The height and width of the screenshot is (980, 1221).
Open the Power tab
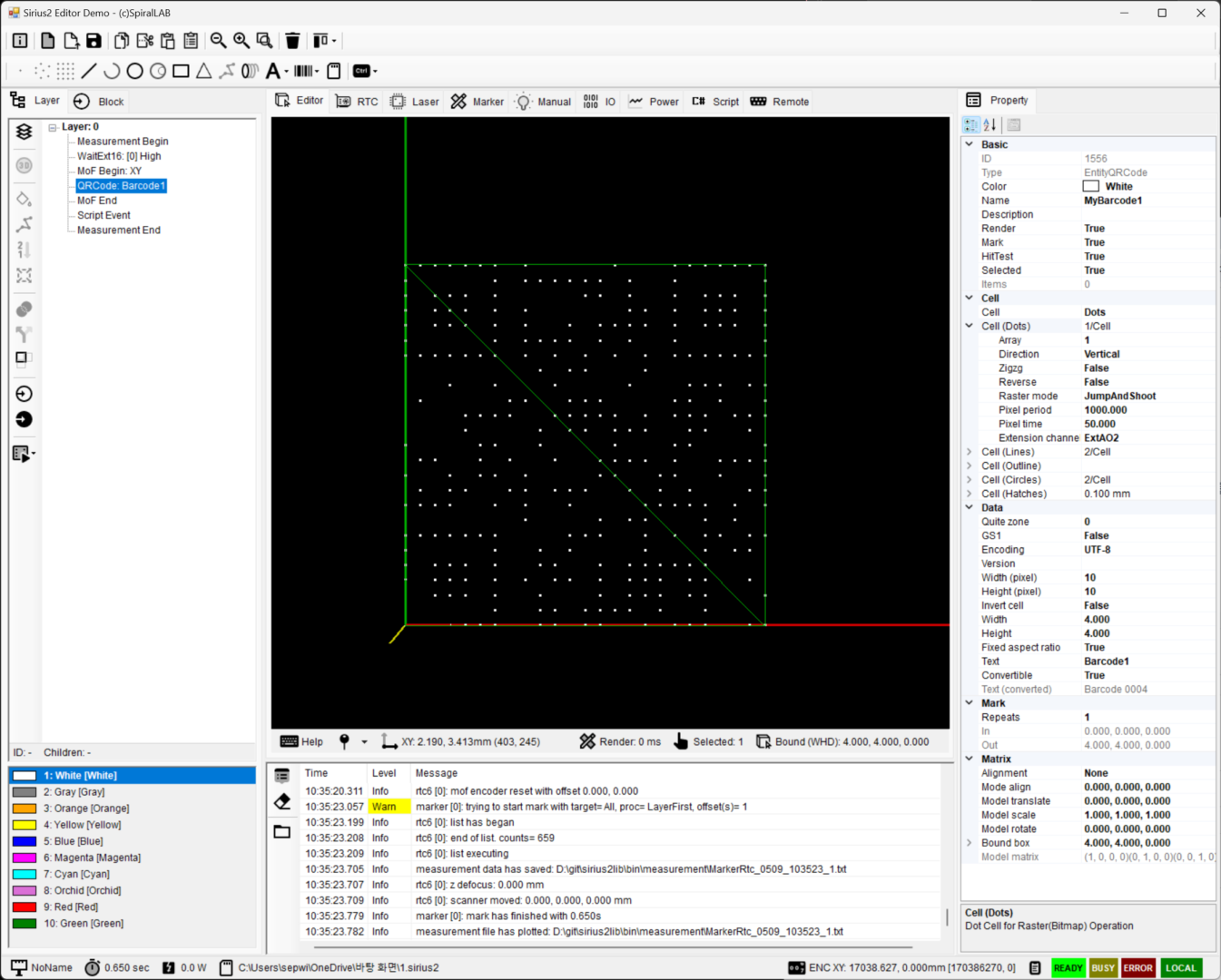[654, 102]
